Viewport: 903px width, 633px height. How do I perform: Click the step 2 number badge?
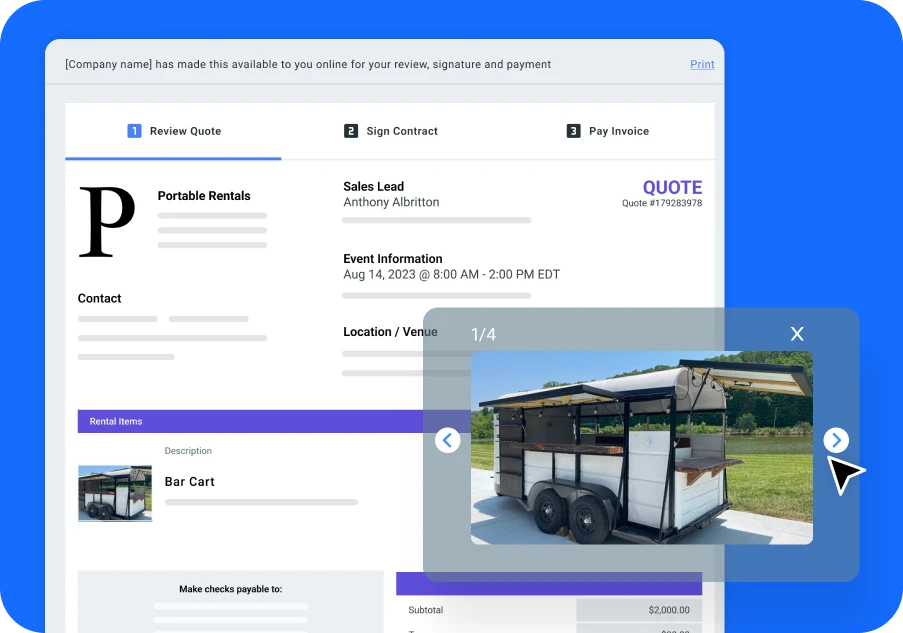(351, 131)
